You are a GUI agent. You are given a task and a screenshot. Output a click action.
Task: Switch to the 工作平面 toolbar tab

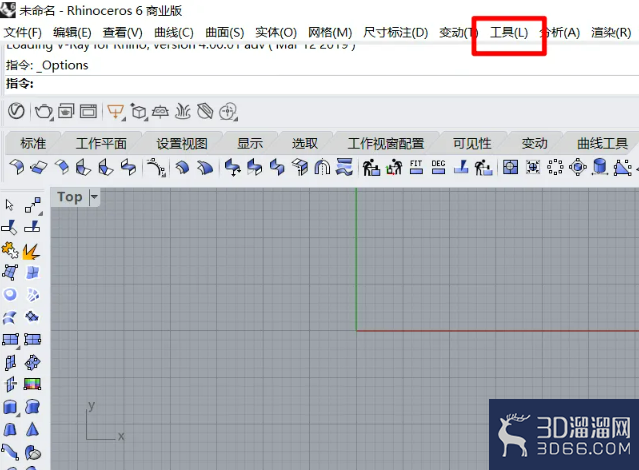pyautogui.click(x=101, y=143)
